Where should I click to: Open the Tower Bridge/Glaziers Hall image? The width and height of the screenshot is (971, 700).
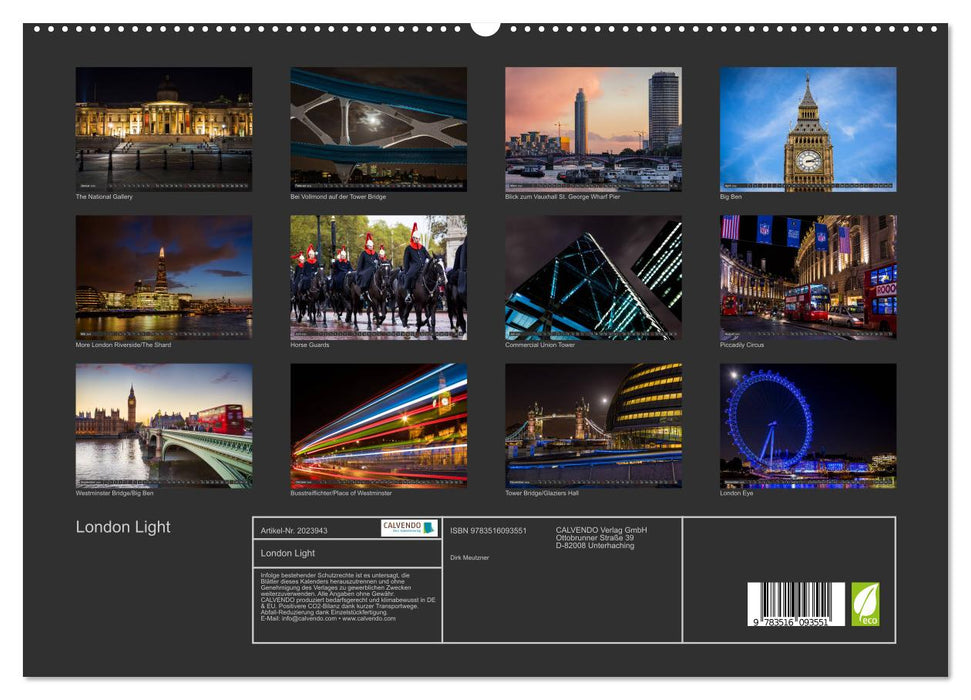coord(592,424)
